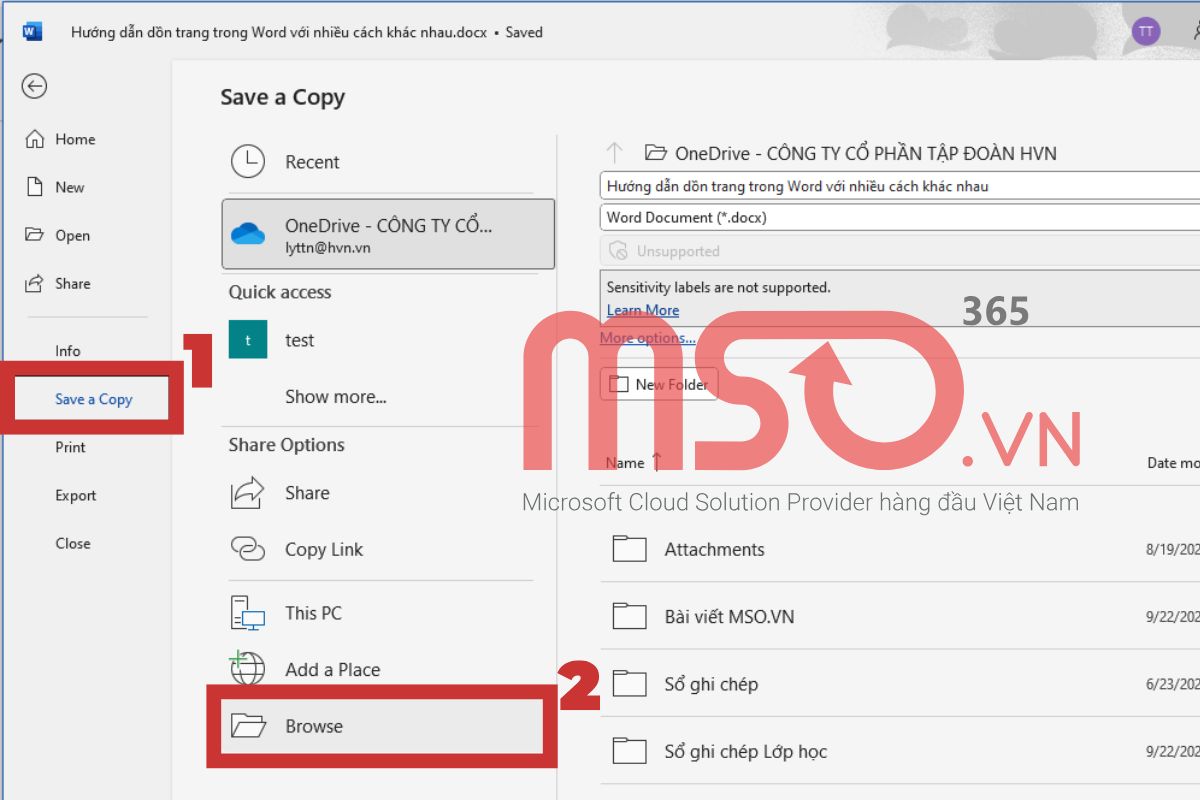Image resolution: width=1200 pixels, height=800 pixels.
Task: Click the Share Options share icon
Action: 248,492
